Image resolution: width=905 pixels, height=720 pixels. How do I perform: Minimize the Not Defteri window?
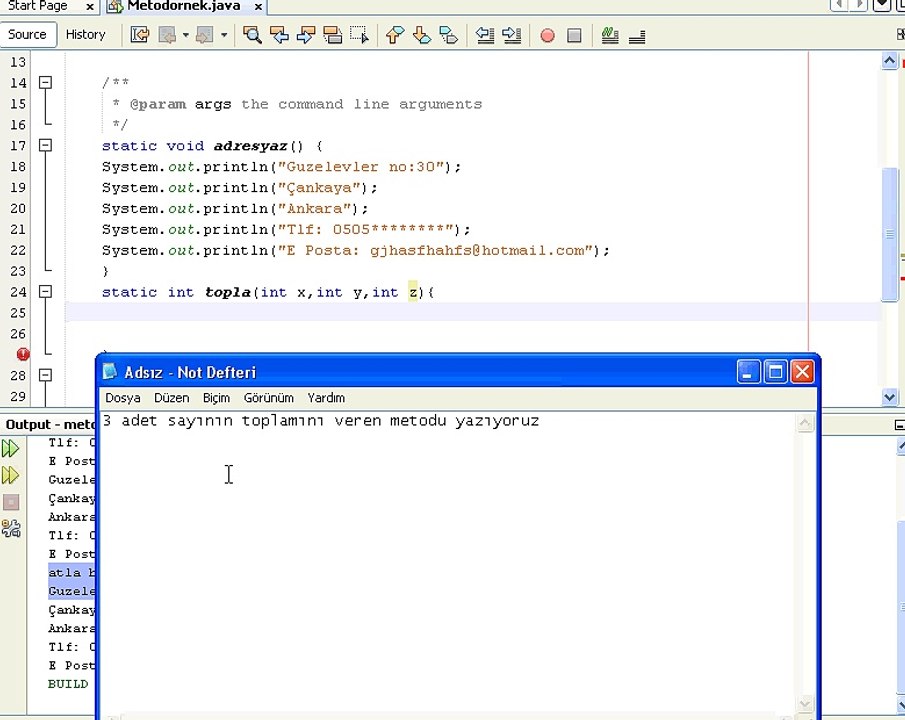748,372
